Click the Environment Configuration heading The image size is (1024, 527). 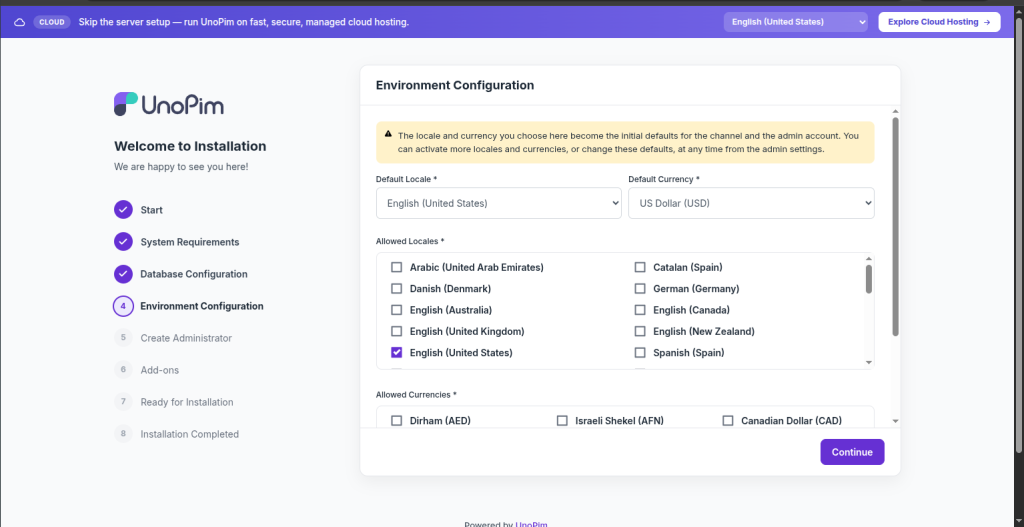point(455,86)
